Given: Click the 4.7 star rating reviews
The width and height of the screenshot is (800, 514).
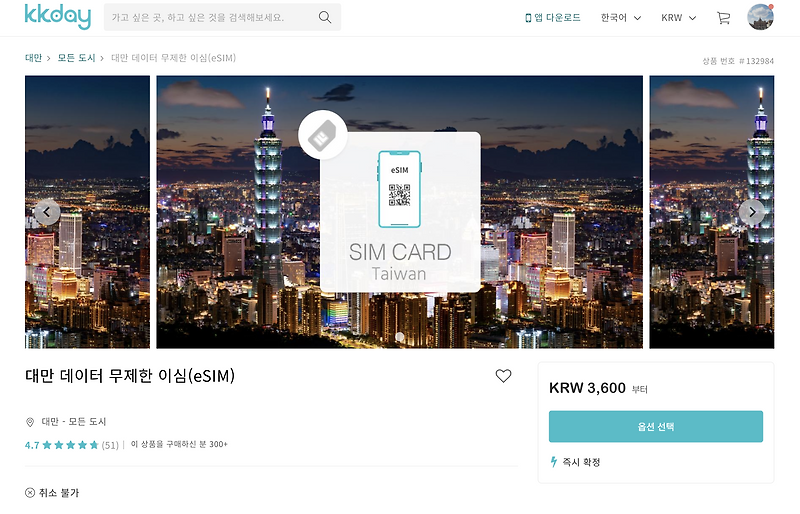Looking at the screenshot, I should (71, 445).
